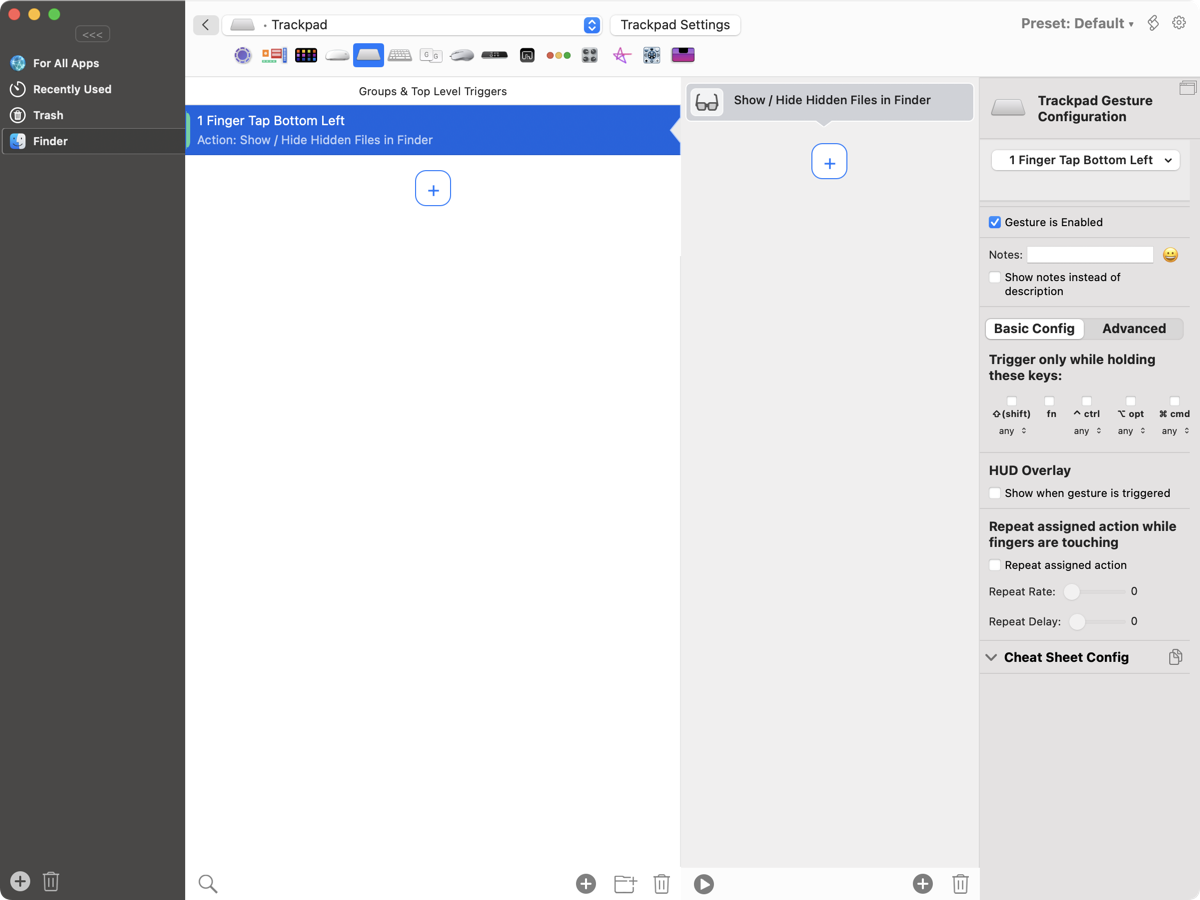This screenshot has height=900, width=1200.
Task: Click the Key Sequences 'G G' icon
Action: pyautogui.click(x=431, y=55)
